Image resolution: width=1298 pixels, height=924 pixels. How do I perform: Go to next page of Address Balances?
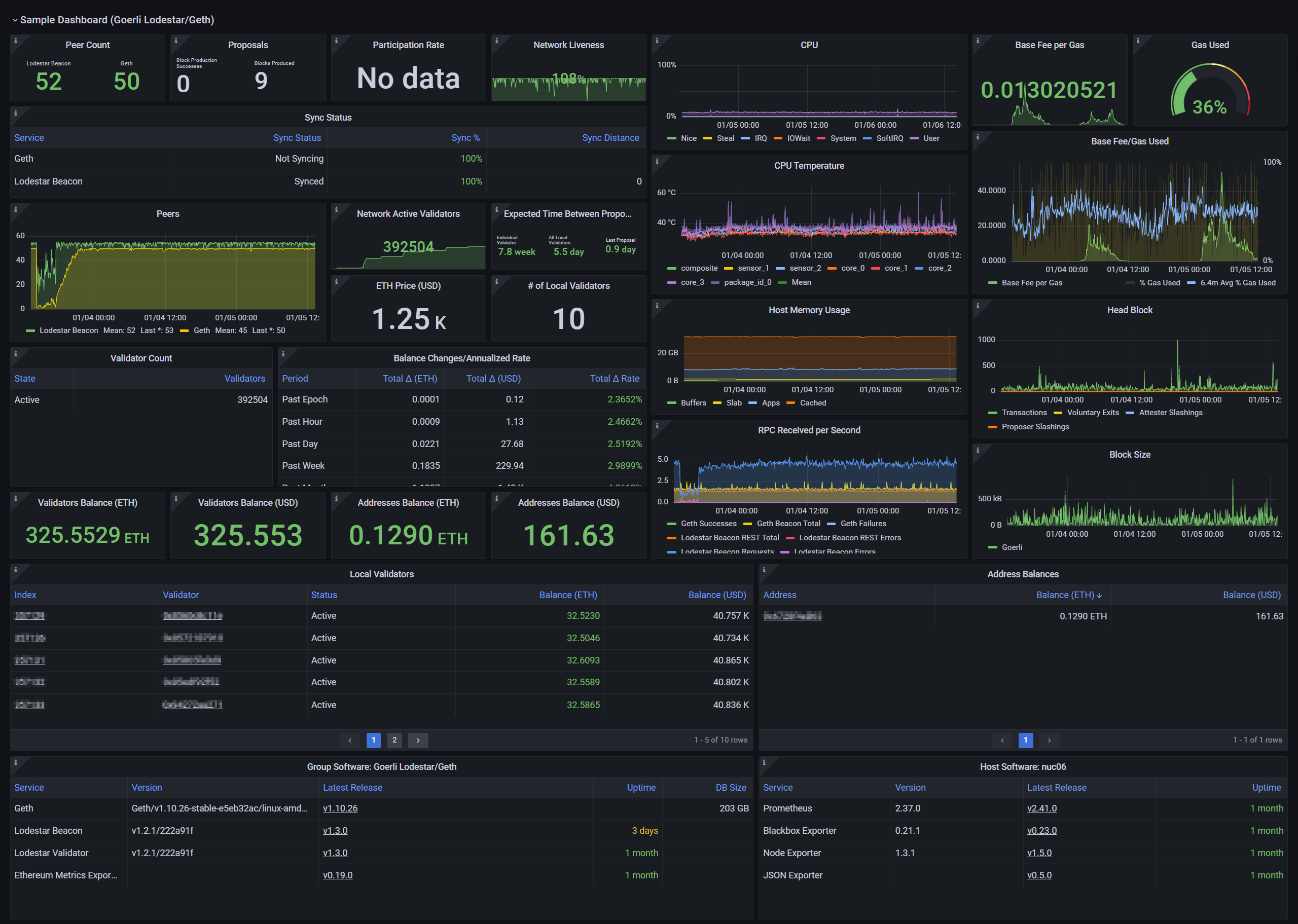pos(1050,741)
